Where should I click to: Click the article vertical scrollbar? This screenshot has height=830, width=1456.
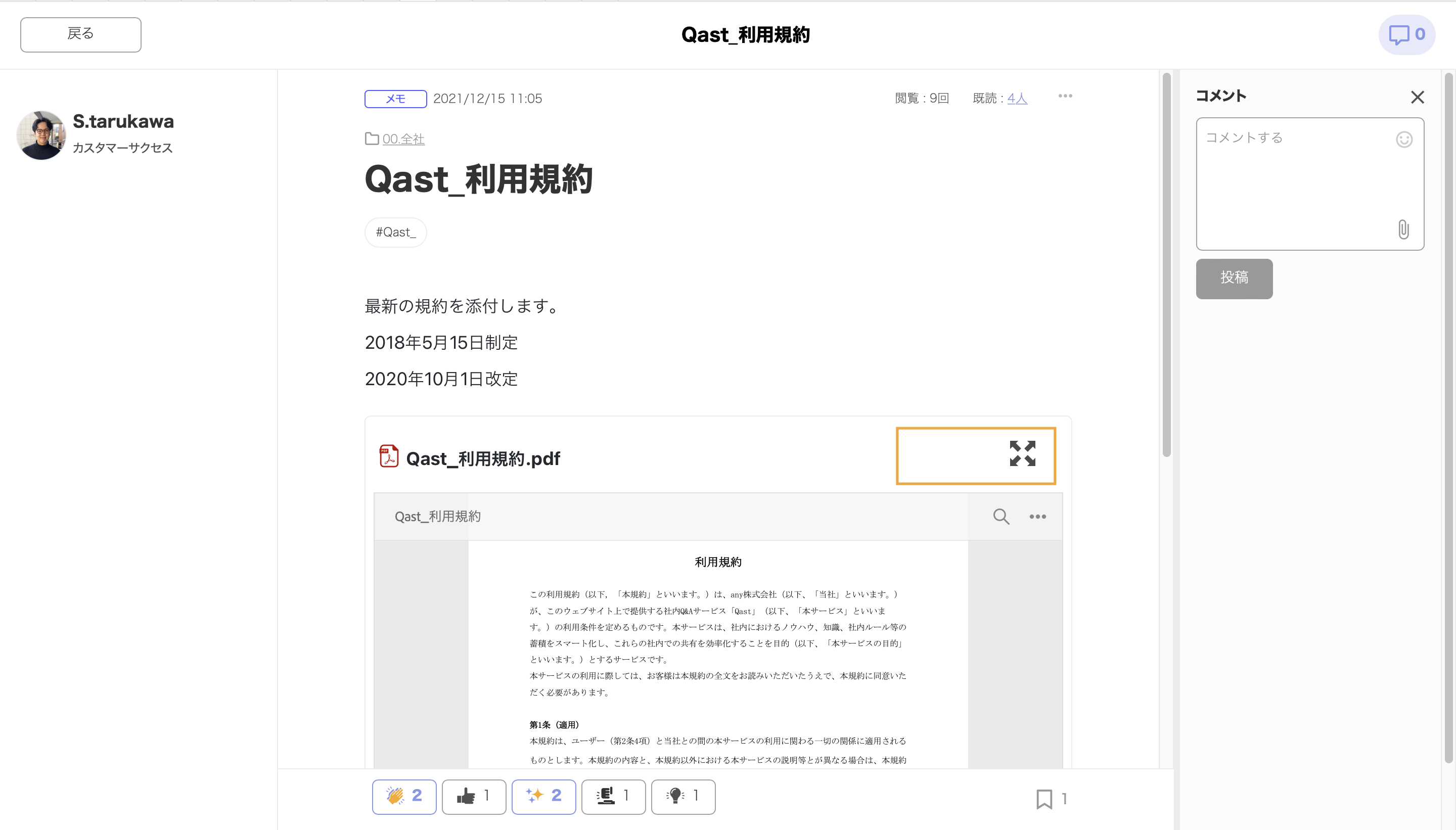(1166, 265)
